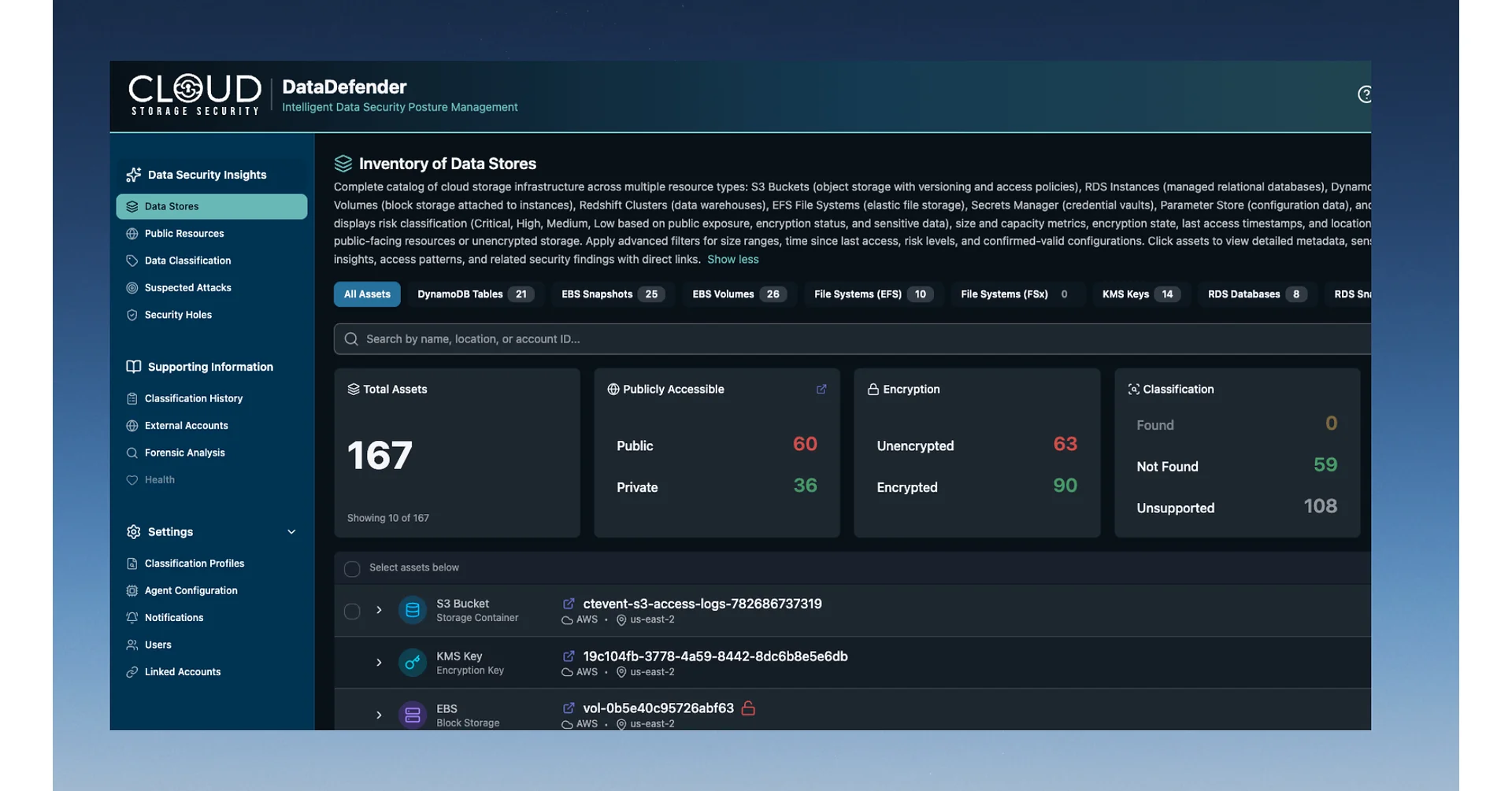The image size is (1512, 791).
Task: Open External Accounts in sidebar
Action: click(x=186, y=426)
